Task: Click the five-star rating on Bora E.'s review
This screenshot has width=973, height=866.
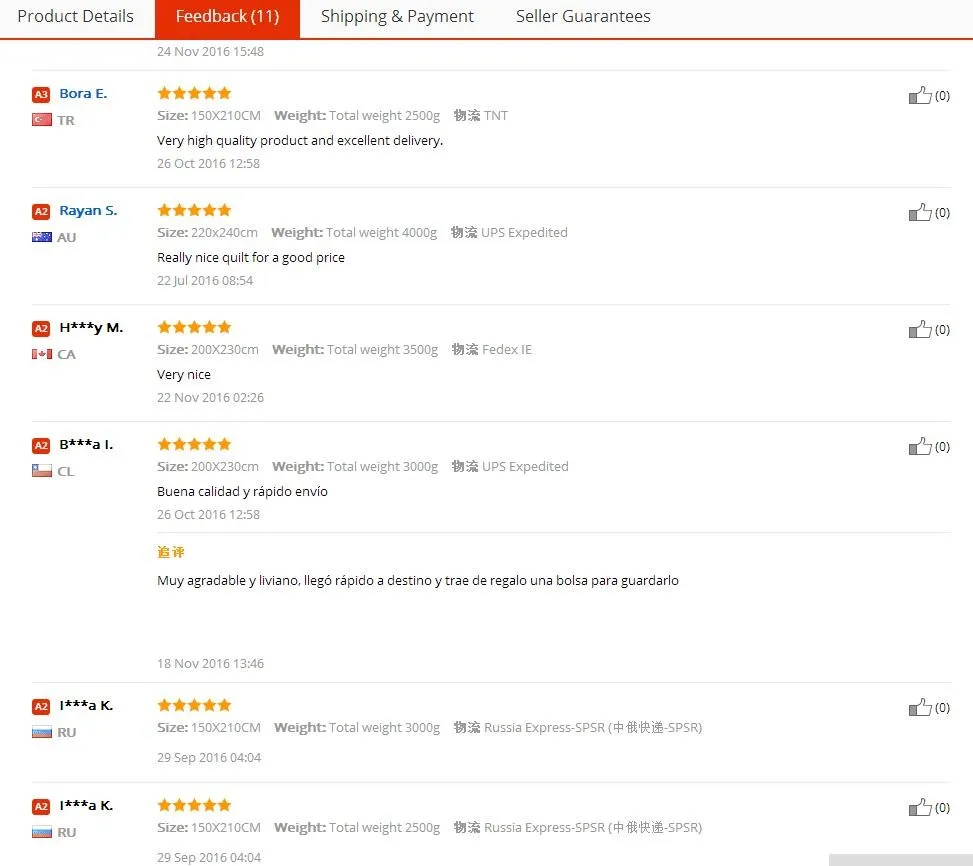Action: pos(194,93)
